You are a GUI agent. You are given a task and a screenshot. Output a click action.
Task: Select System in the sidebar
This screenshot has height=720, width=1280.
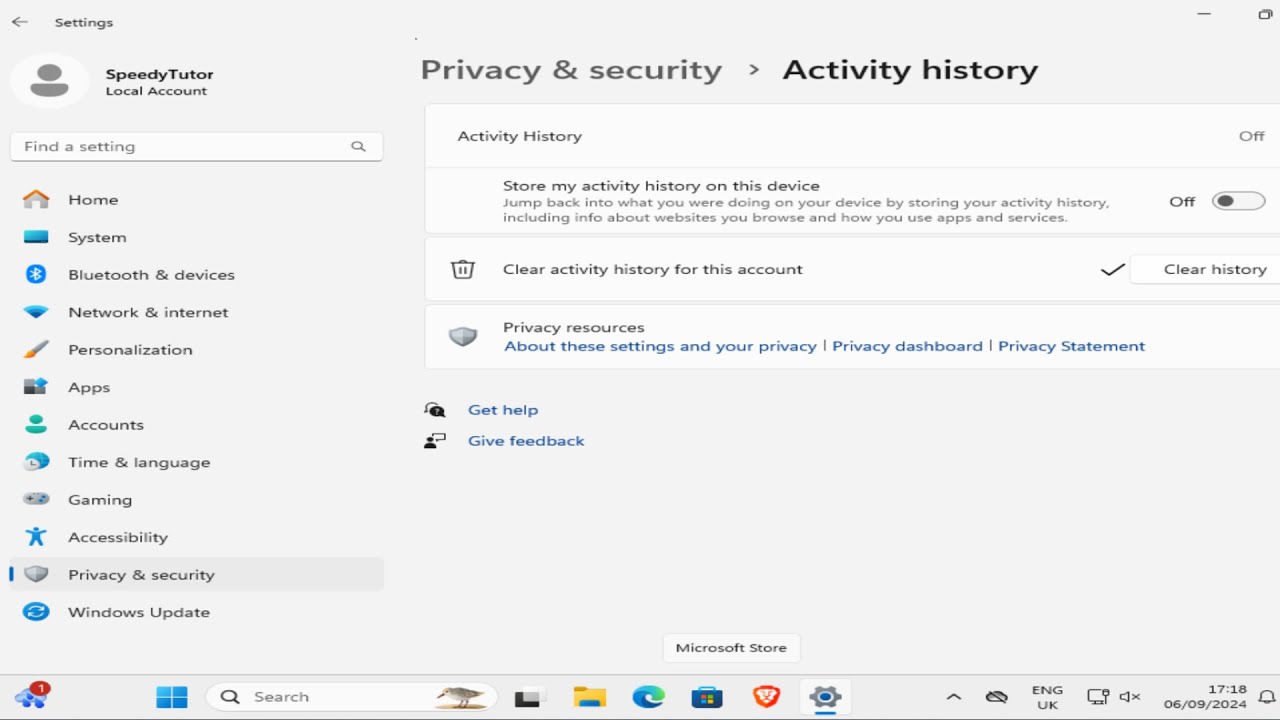[197, 237]
